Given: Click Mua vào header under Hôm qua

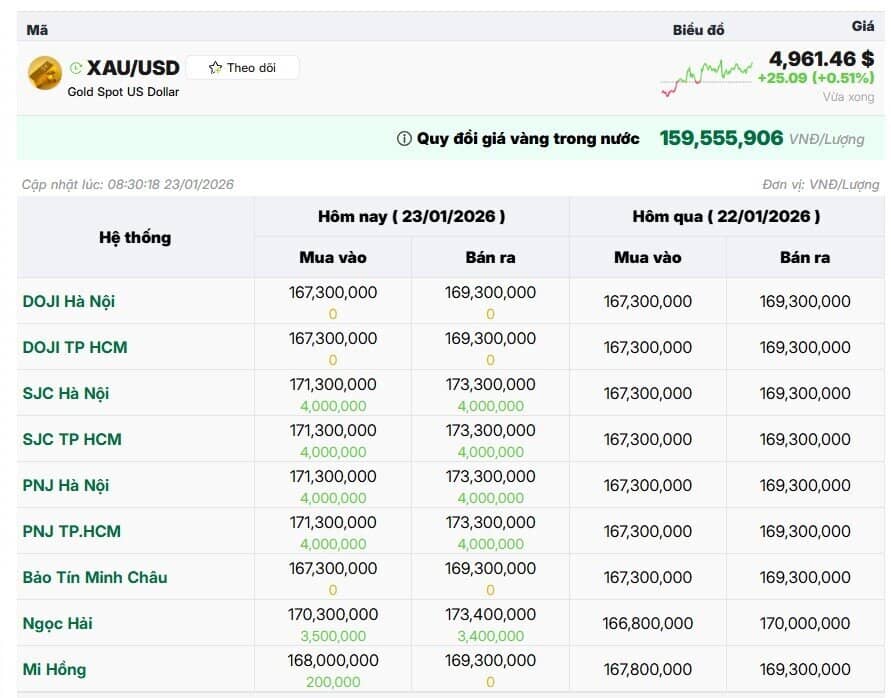Looking at the screenshot, I should 648,257.
